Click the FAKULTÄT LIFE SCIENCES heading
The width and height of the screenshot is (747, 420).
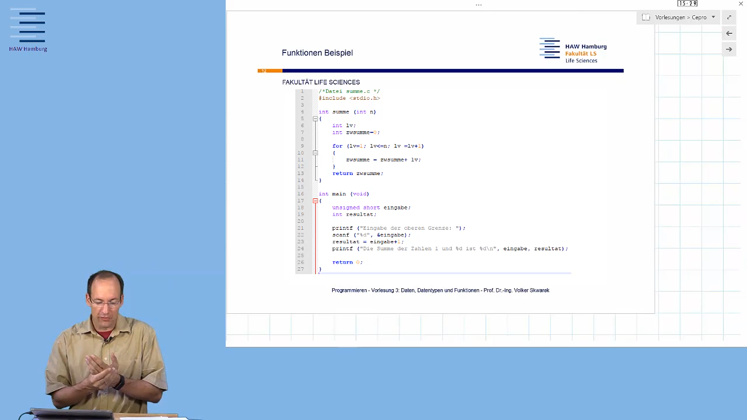tap(321, 82)
